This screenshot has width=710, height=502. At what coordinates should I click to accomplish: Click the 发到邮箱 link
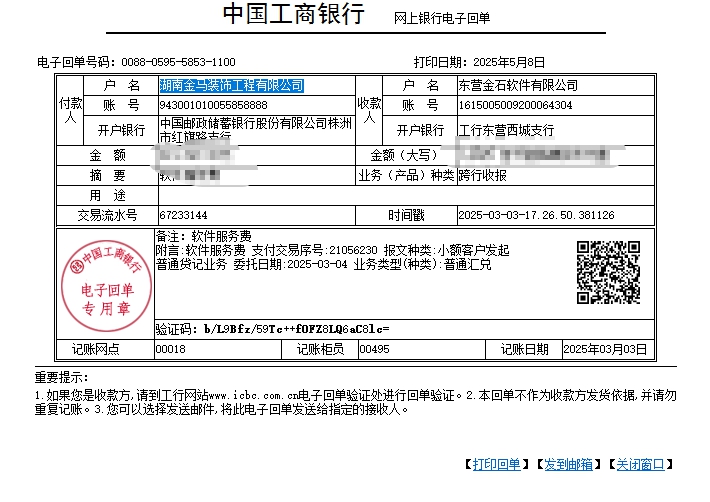click(x=568, y=464)
